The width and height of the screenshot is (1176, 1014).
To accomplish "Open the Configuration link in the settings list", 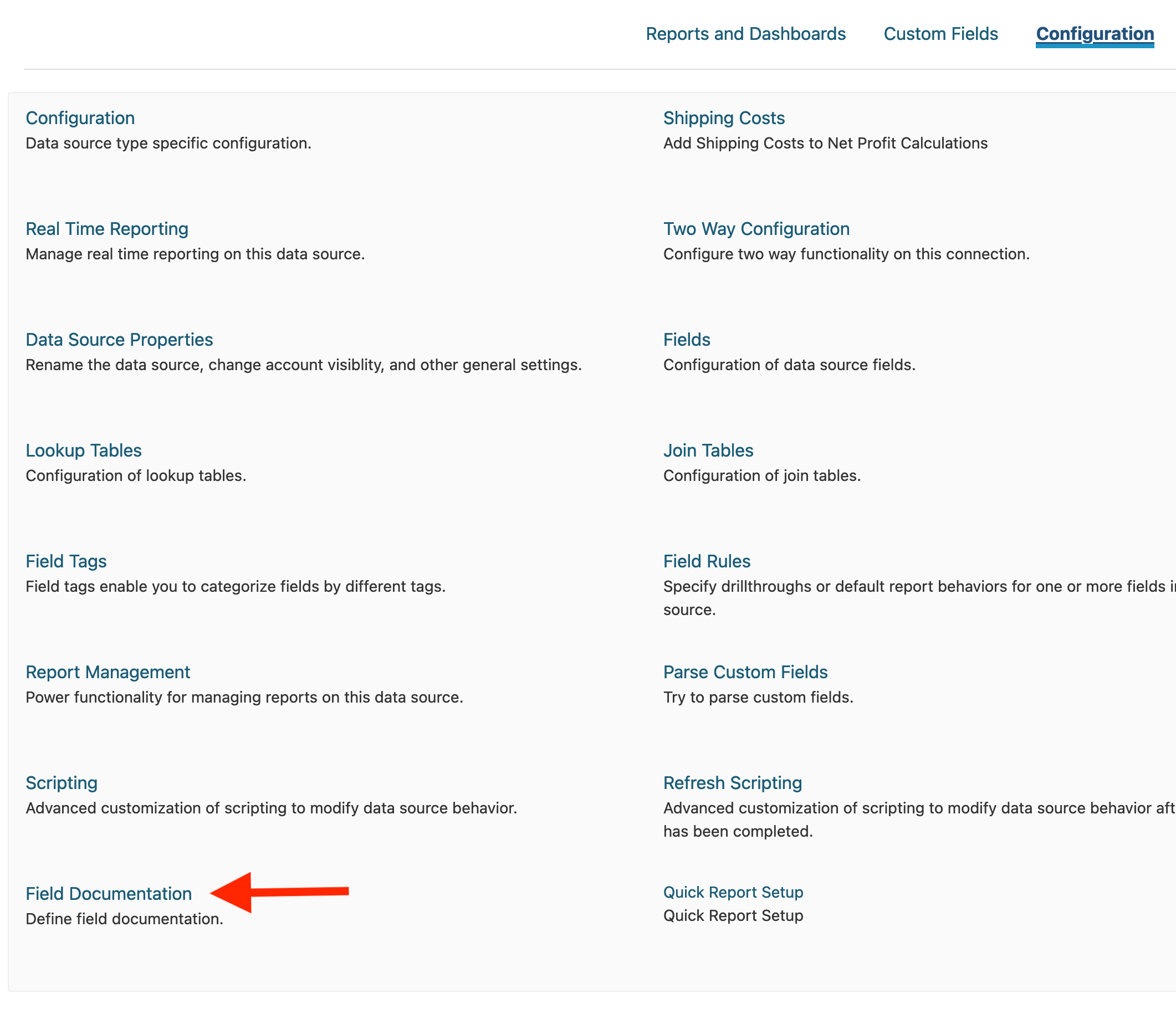I will point(80,118).
